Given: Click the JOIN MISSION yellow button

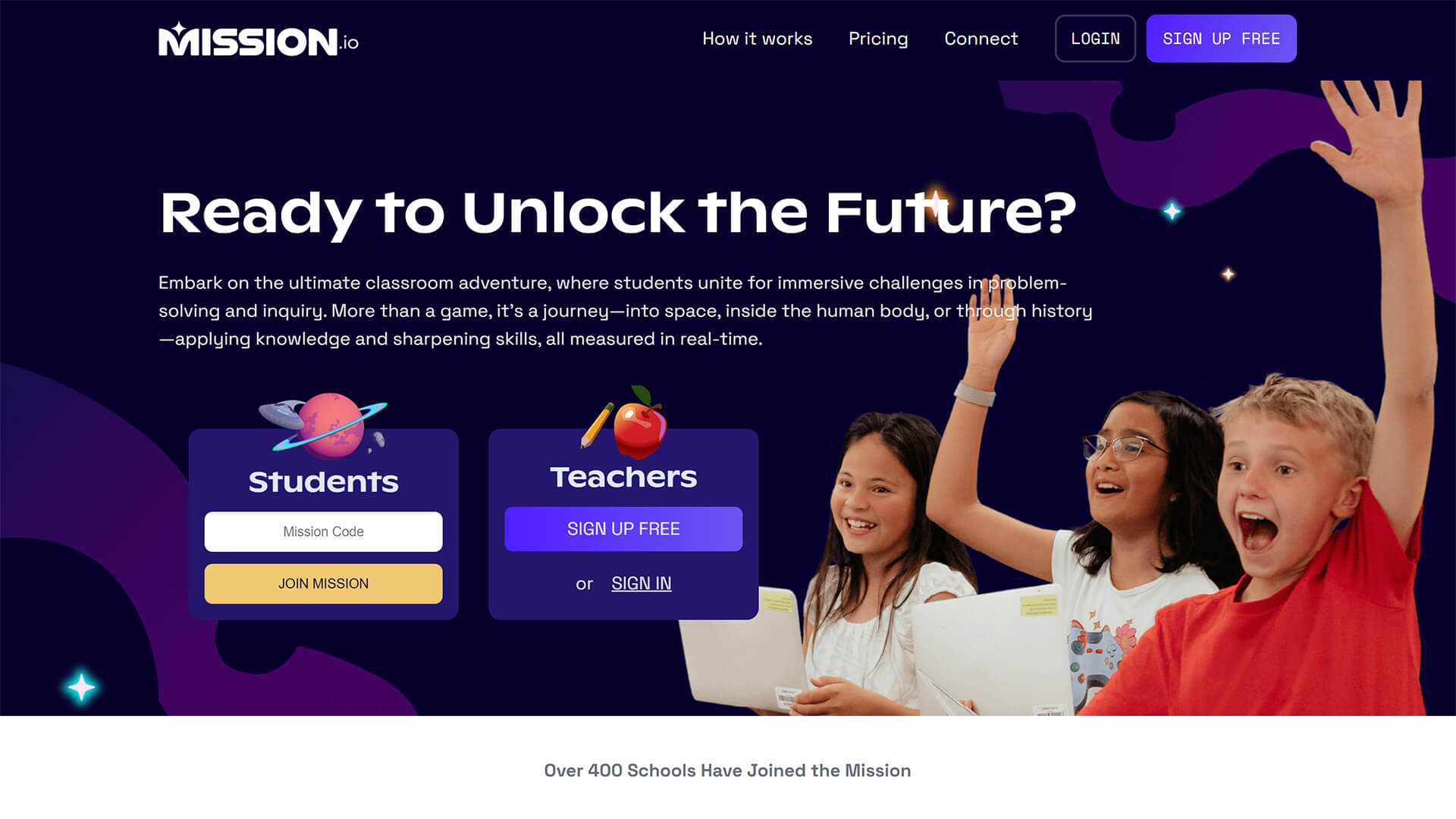Looking at the screenshot, I should (323, 583).
